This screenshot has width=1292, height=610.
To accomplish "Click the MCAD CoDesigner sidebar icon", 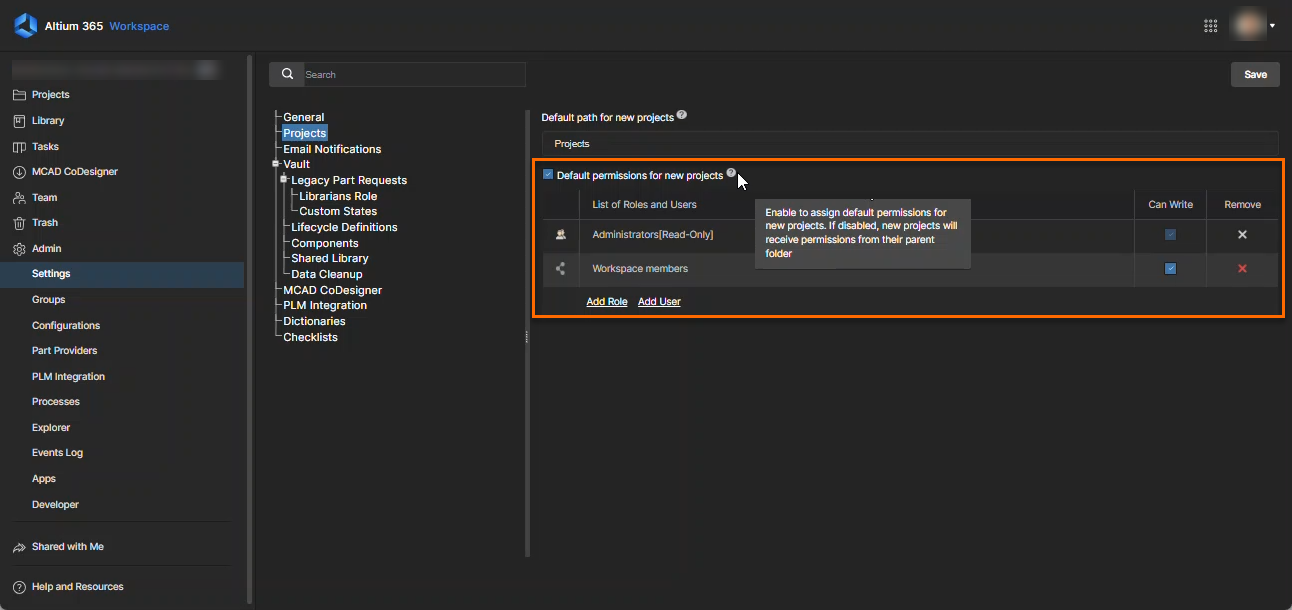I will tap(19, 172).
